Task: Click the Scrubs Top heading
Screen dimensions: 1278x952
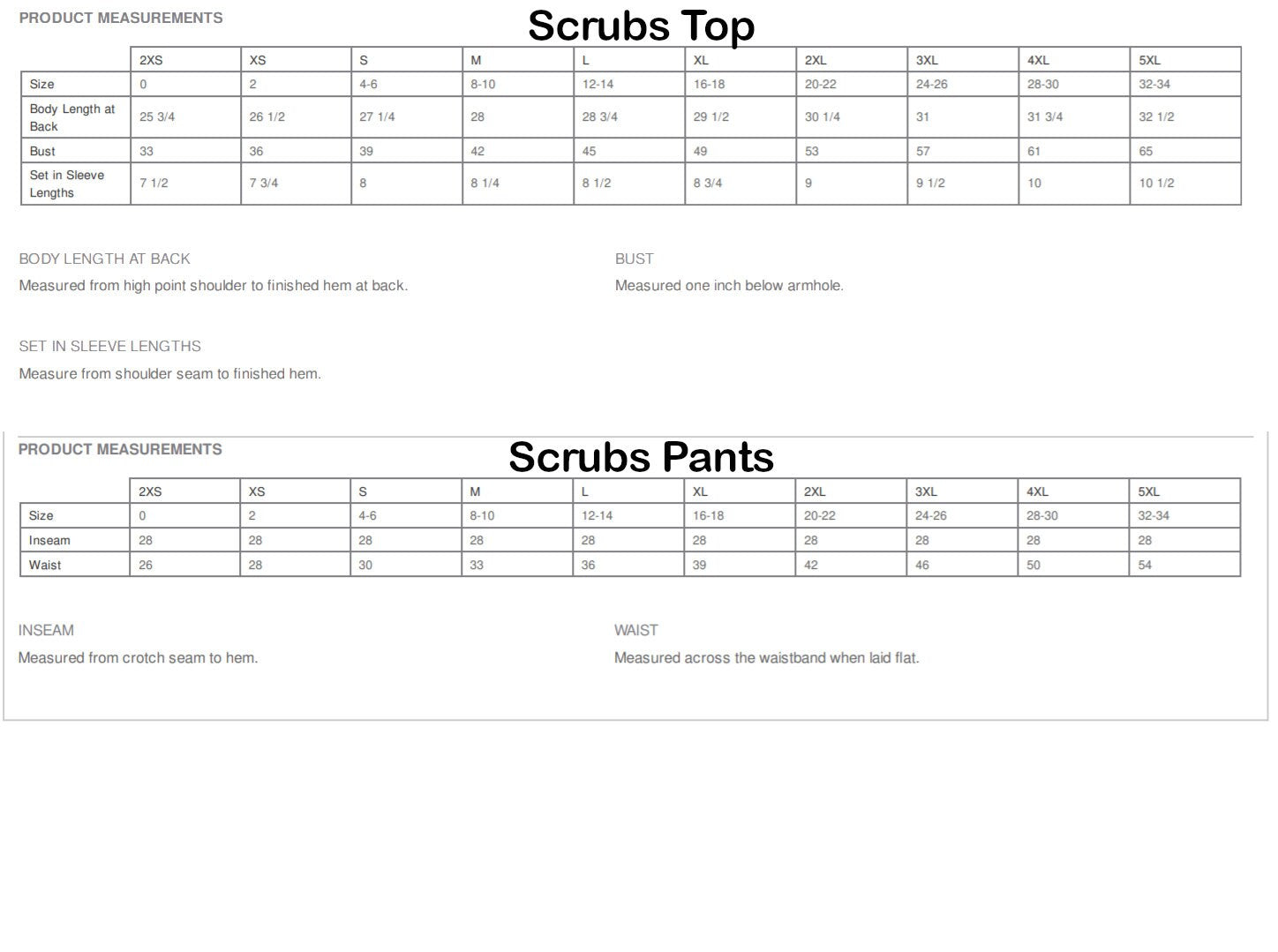Action: coord(641,26)
